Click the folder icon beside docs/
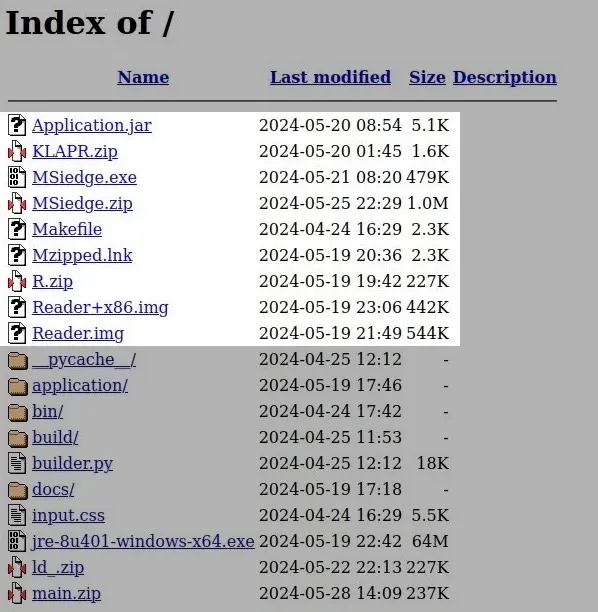The height and width of the screenshot is (612, 598). (x=18, y=490)
